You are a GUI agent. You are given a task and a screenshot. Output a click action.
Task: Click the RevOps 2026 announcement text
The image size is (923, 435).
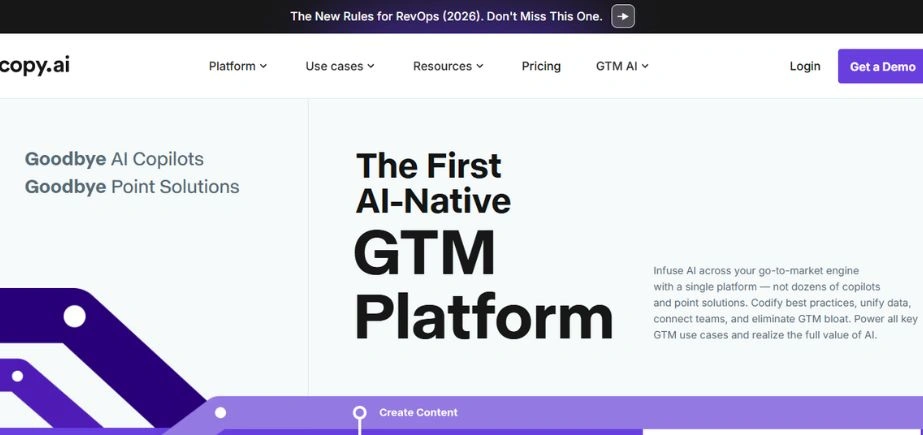(446, 16)
